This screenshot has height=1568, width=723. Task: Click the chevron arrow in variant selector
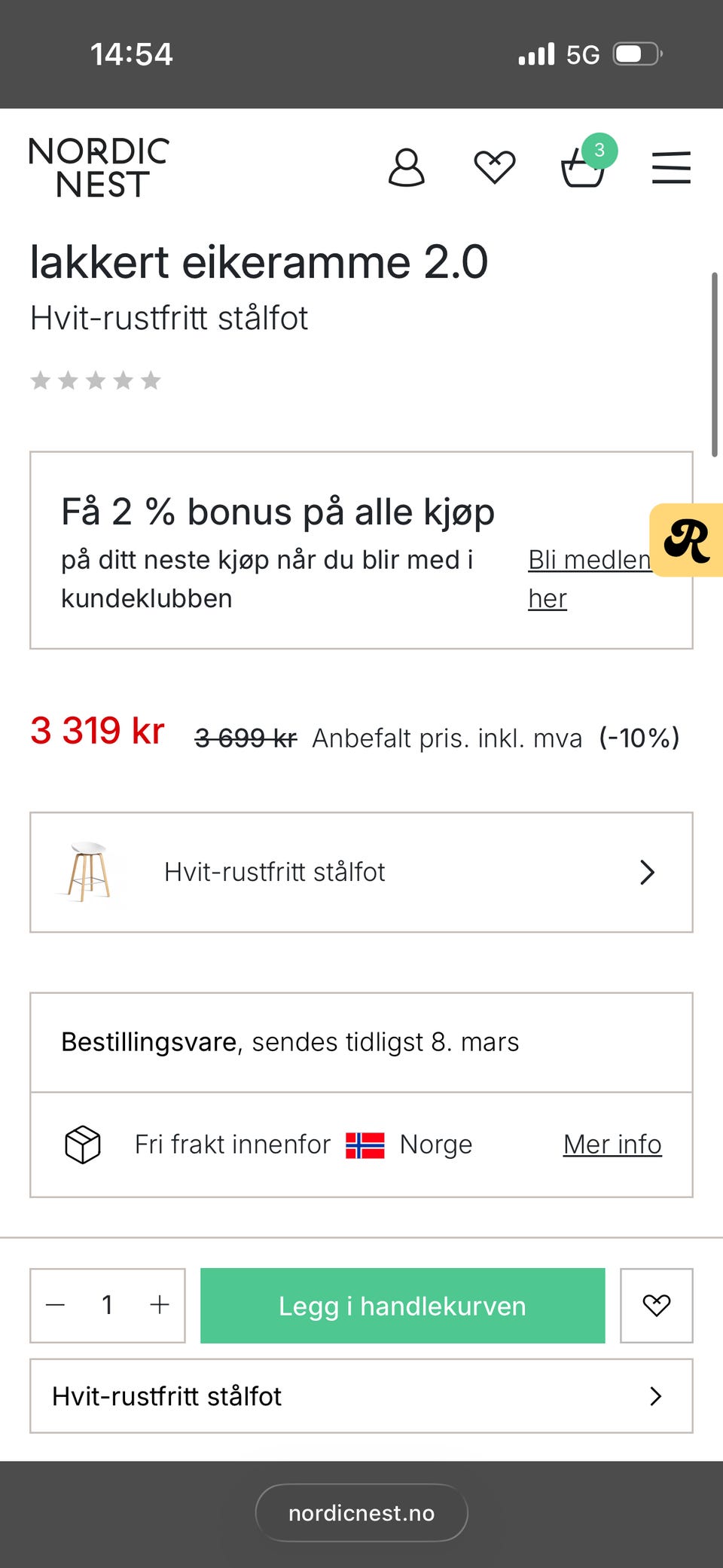click(x=647, y=872)
